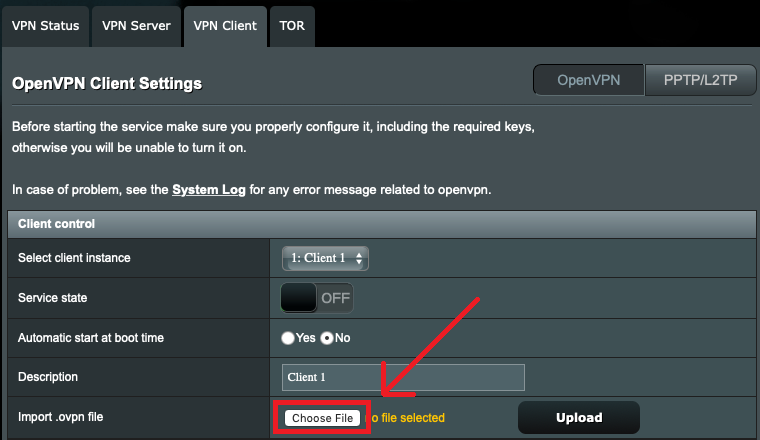
Task: Select Yes for automatic start at boot
Action: 289,338
